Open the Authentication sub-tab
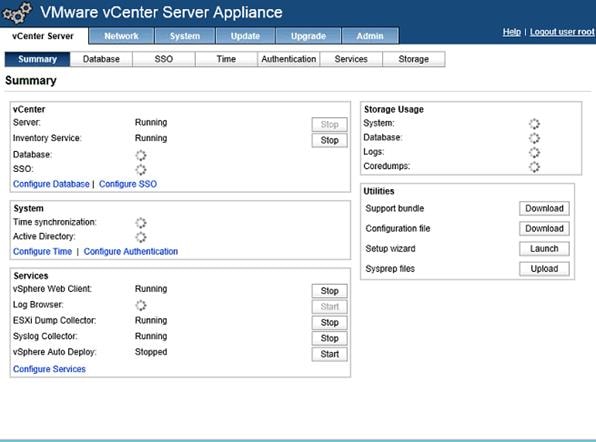Viewport: 596px width, 442px height. coord(288,59)
